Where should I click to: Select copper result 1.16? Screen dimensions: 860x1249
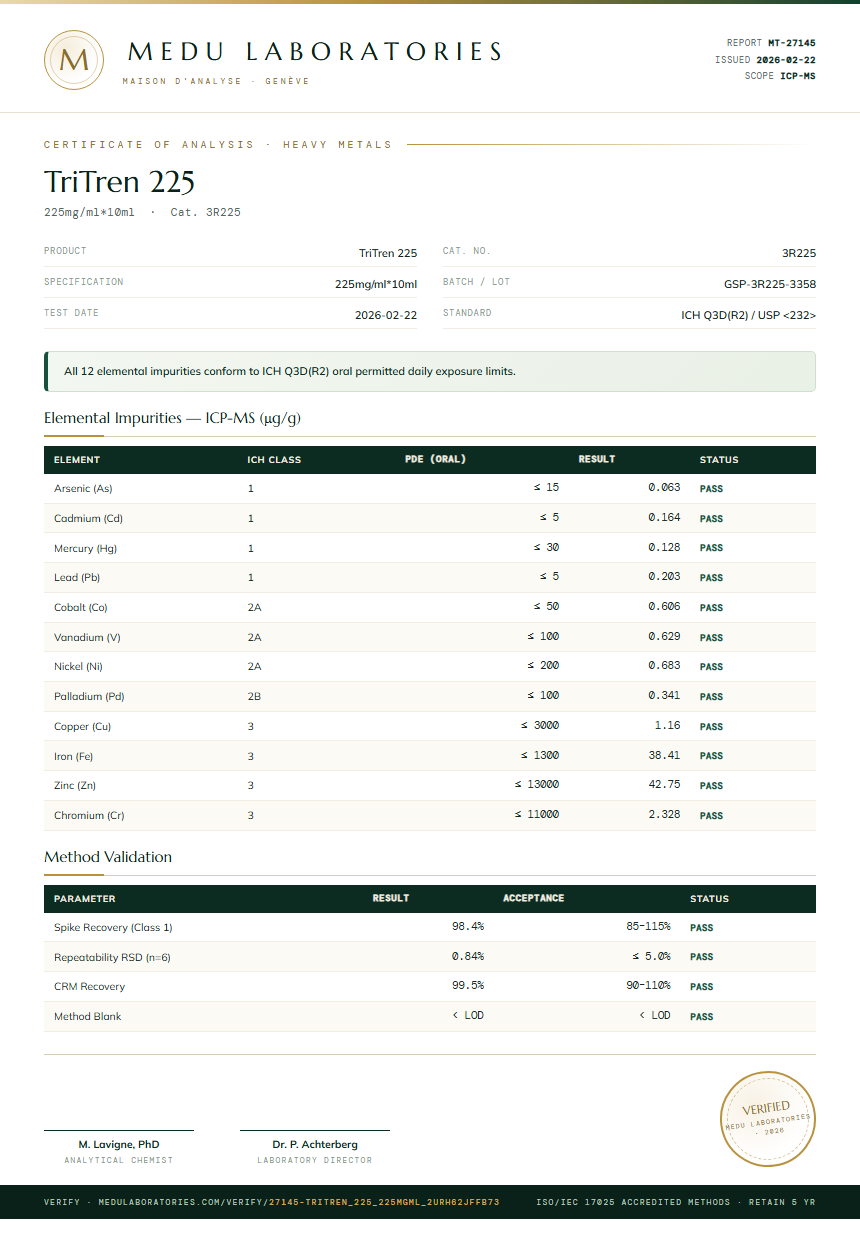click(x=667, y=725)
